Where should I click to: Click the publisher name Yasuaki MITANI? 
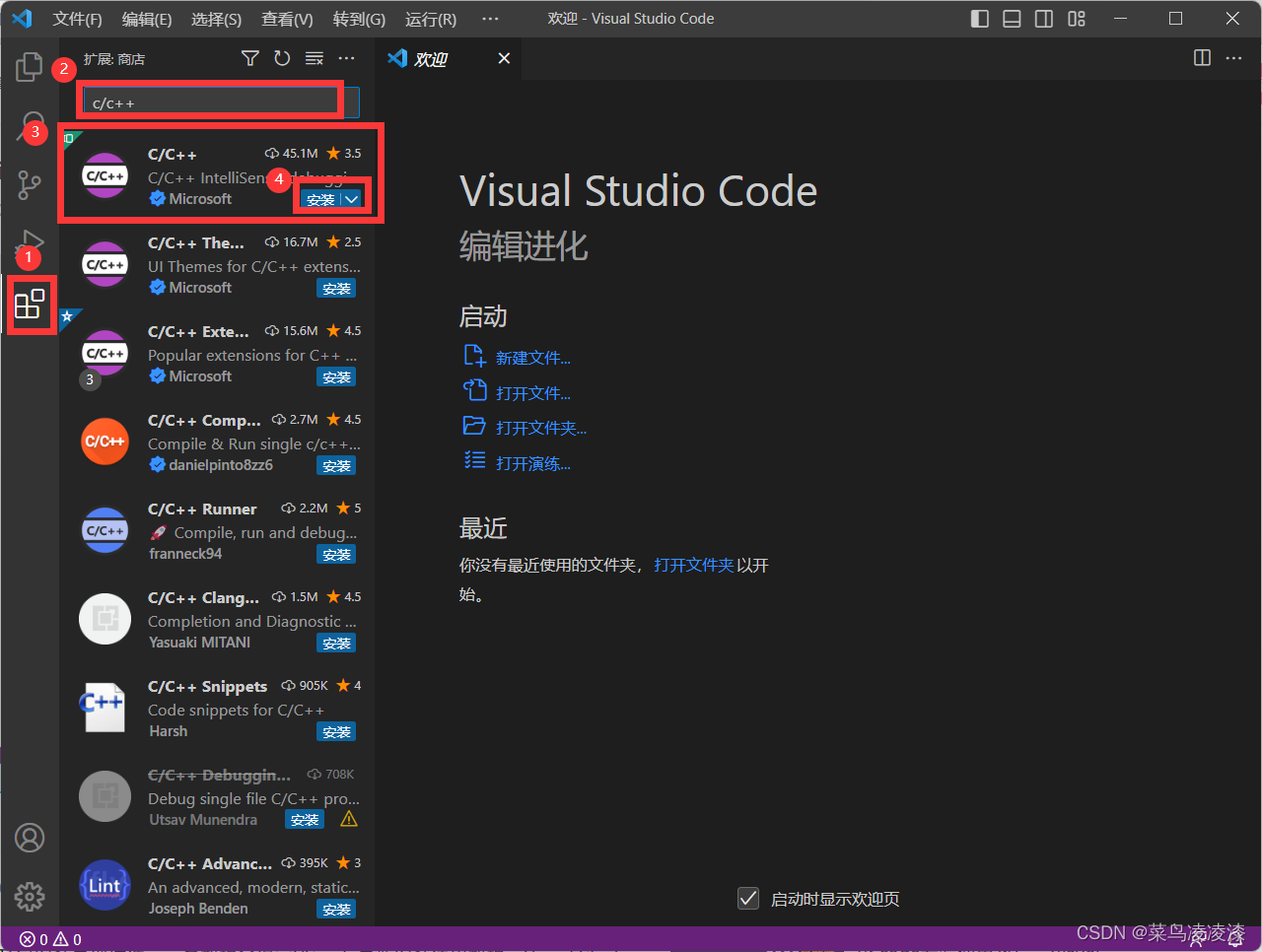tap(199, 643)
